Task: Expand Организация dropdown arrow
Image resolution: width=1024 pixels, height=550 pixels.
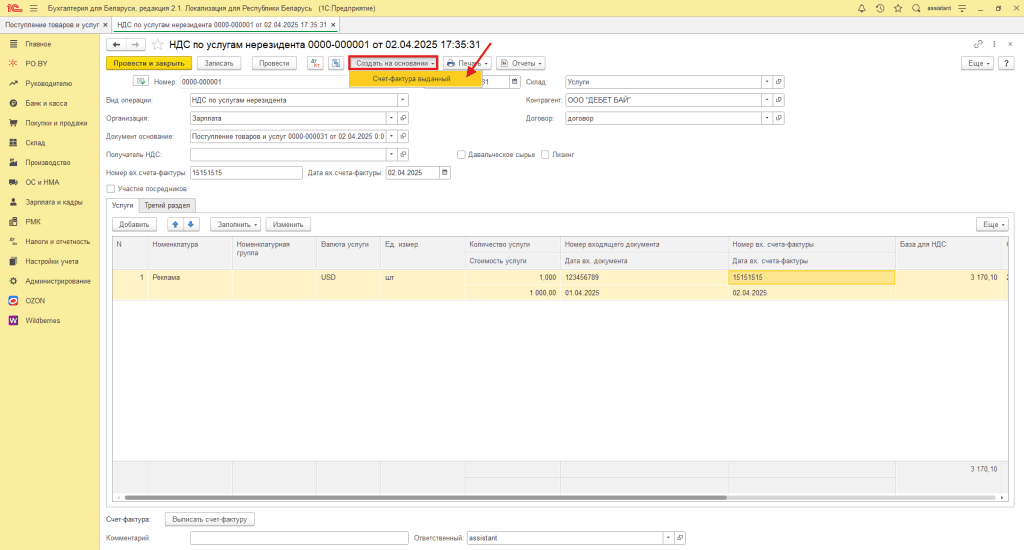Action: pos(392,118)
